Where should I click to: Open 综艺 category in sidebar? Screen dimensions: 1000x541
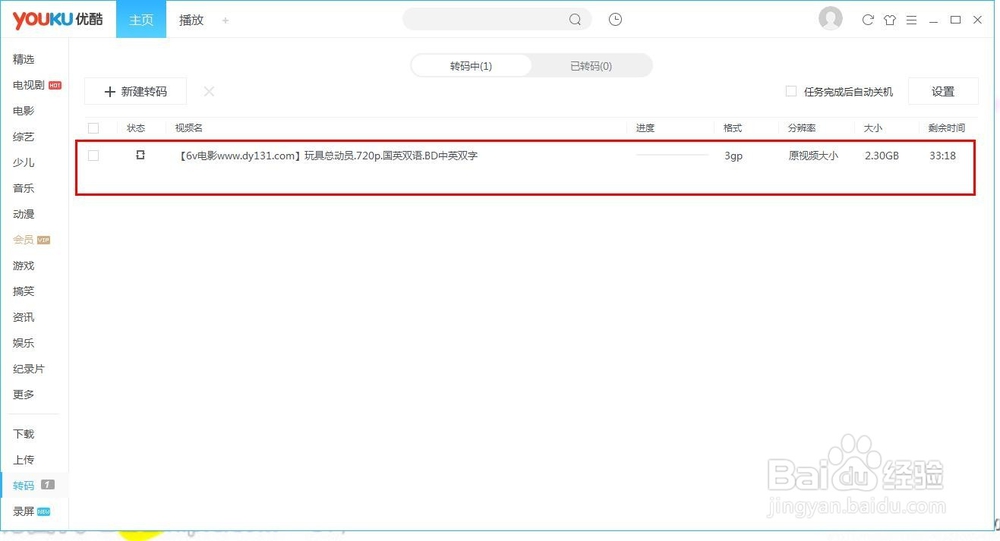tap(24, 137)
